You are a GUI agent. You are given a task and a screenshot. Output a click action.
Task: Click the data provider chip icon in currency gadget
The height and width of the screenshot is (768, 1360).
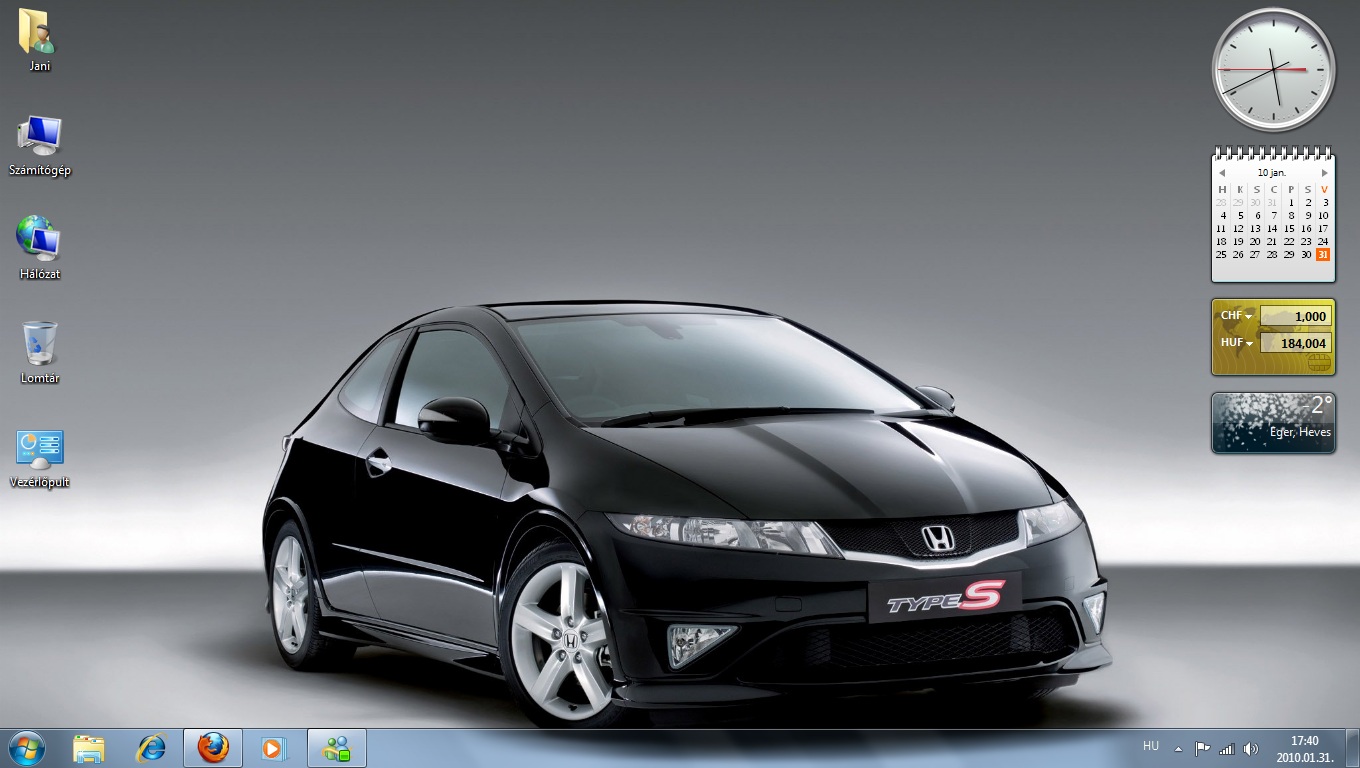click(x=1319, y=364)
